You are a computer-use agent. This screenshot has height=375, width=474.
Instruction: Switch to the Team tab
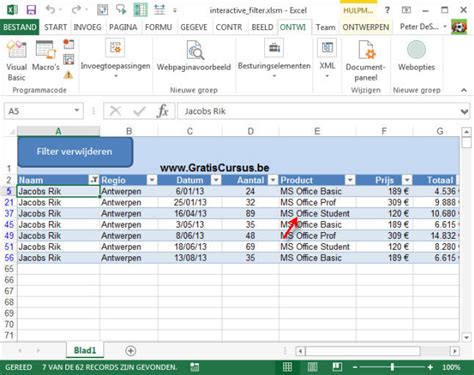325,27
